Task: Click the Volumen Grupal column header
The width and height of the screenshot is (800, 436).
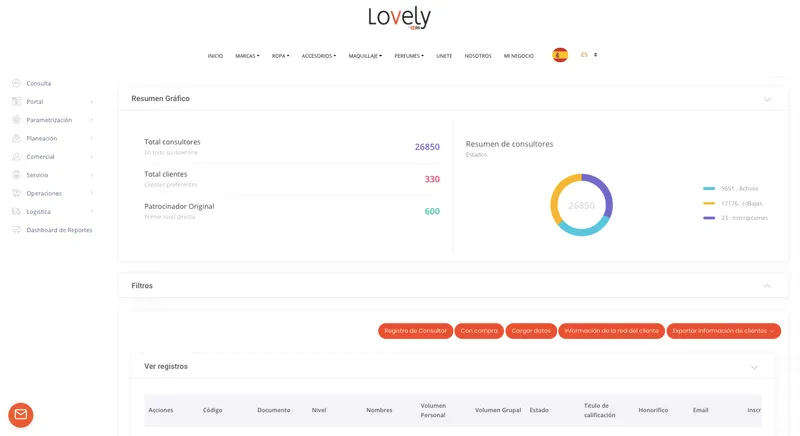Action: (498, 410)
